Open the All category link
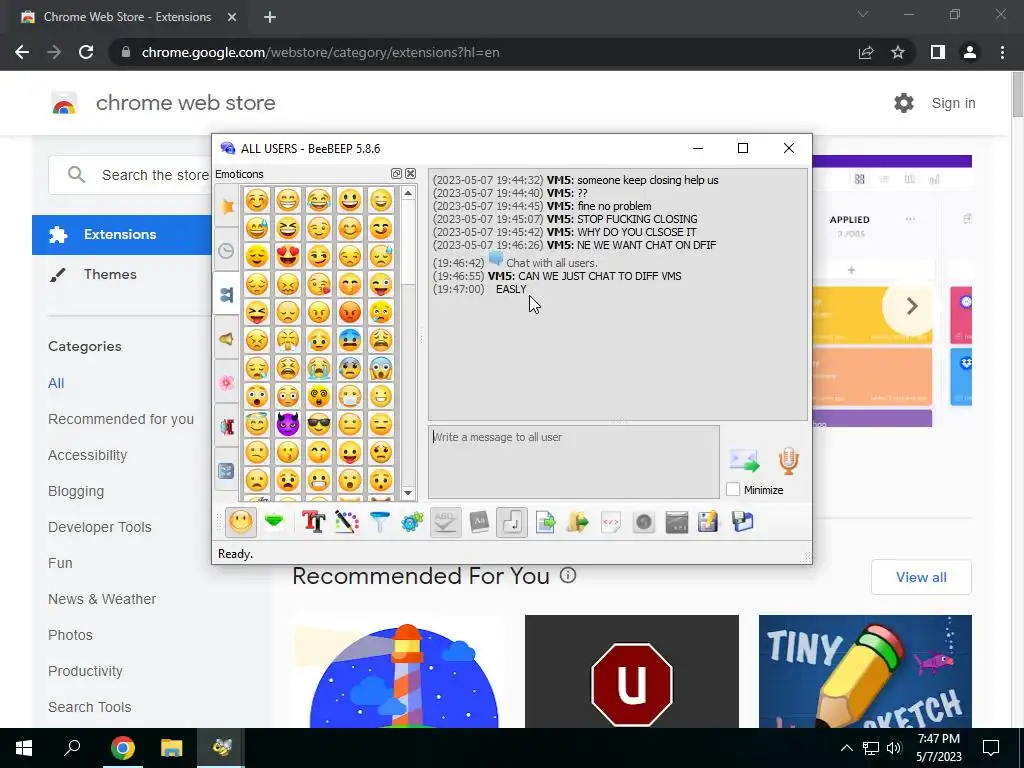Image resolution: width=1024 pixels, height=768 pixels. tap(56, 383)
